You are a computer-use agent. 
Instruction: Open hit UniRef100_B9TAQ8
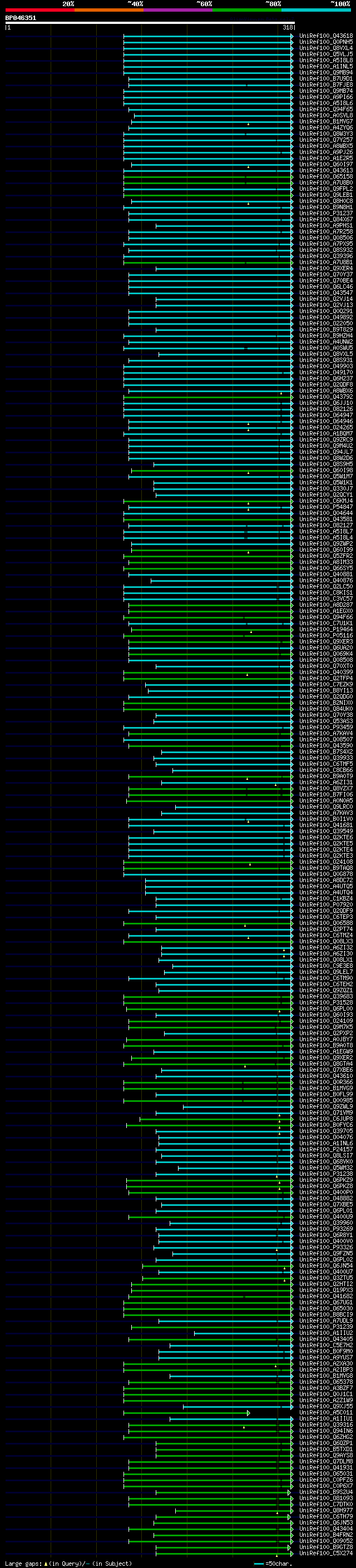pyautogui.click(x=325, y=869)
